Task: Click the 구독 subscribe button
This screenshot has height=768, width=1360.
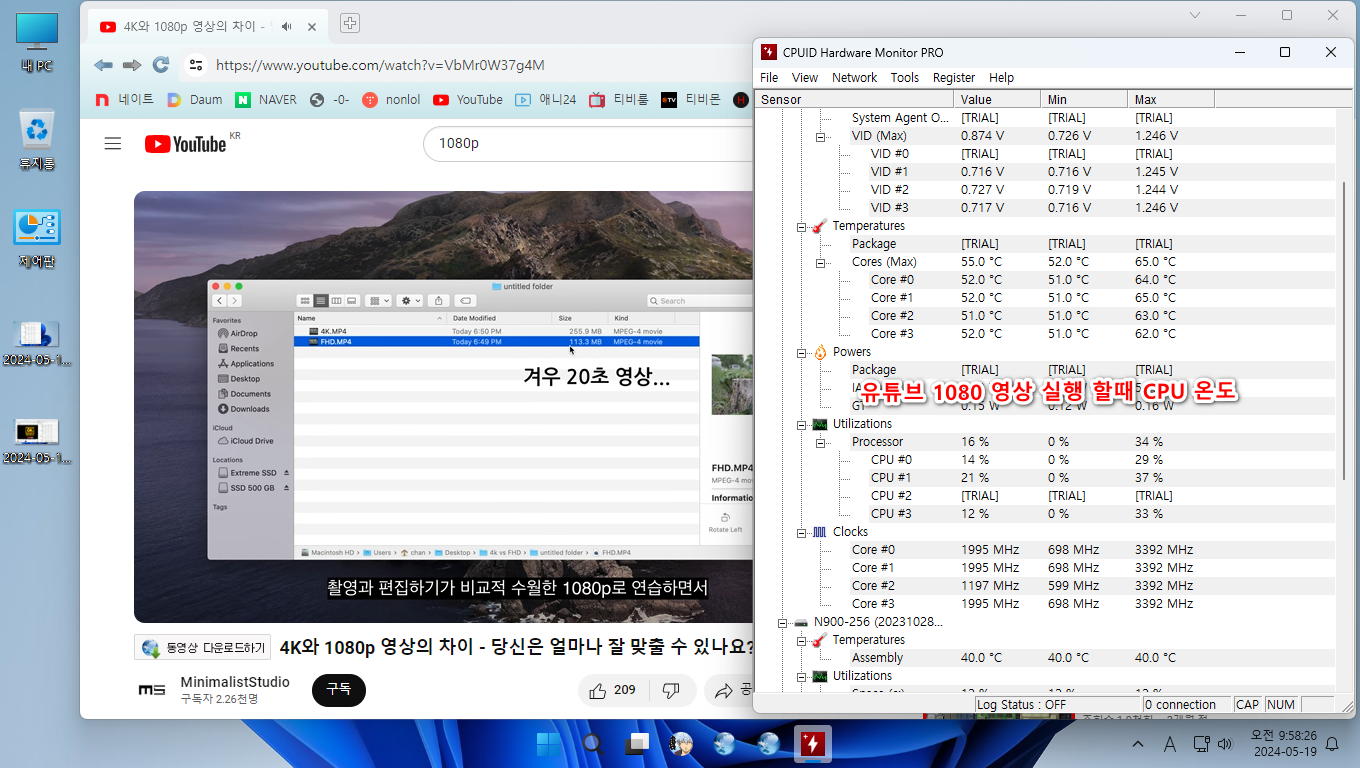Action: pyautogui.click(x=339, y=690)
